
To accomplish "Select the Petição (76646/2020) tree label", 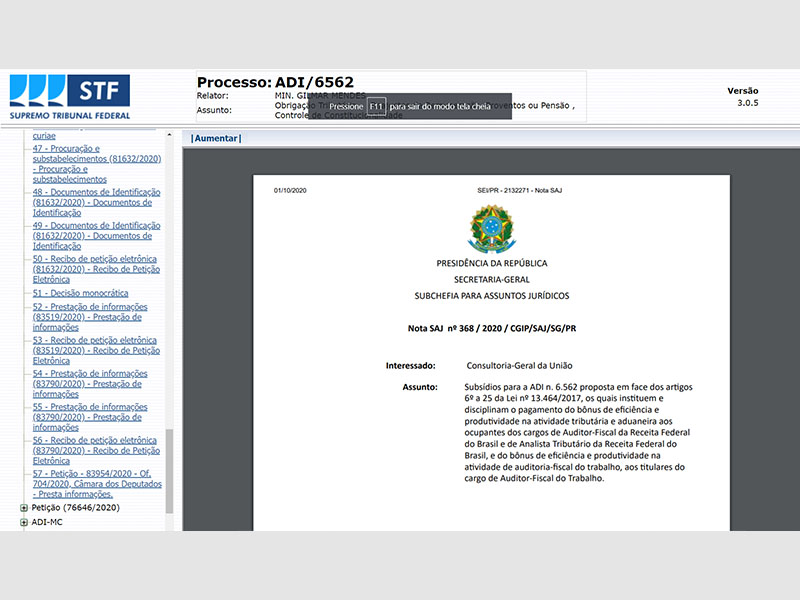I will pos(76,508).
